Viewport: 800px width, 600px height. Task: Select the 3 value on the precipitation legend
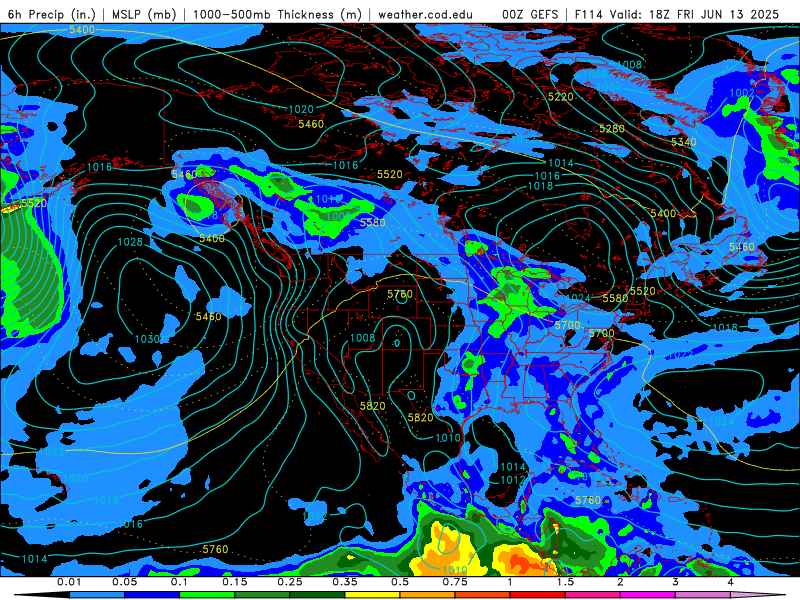[x=675, y=582]
